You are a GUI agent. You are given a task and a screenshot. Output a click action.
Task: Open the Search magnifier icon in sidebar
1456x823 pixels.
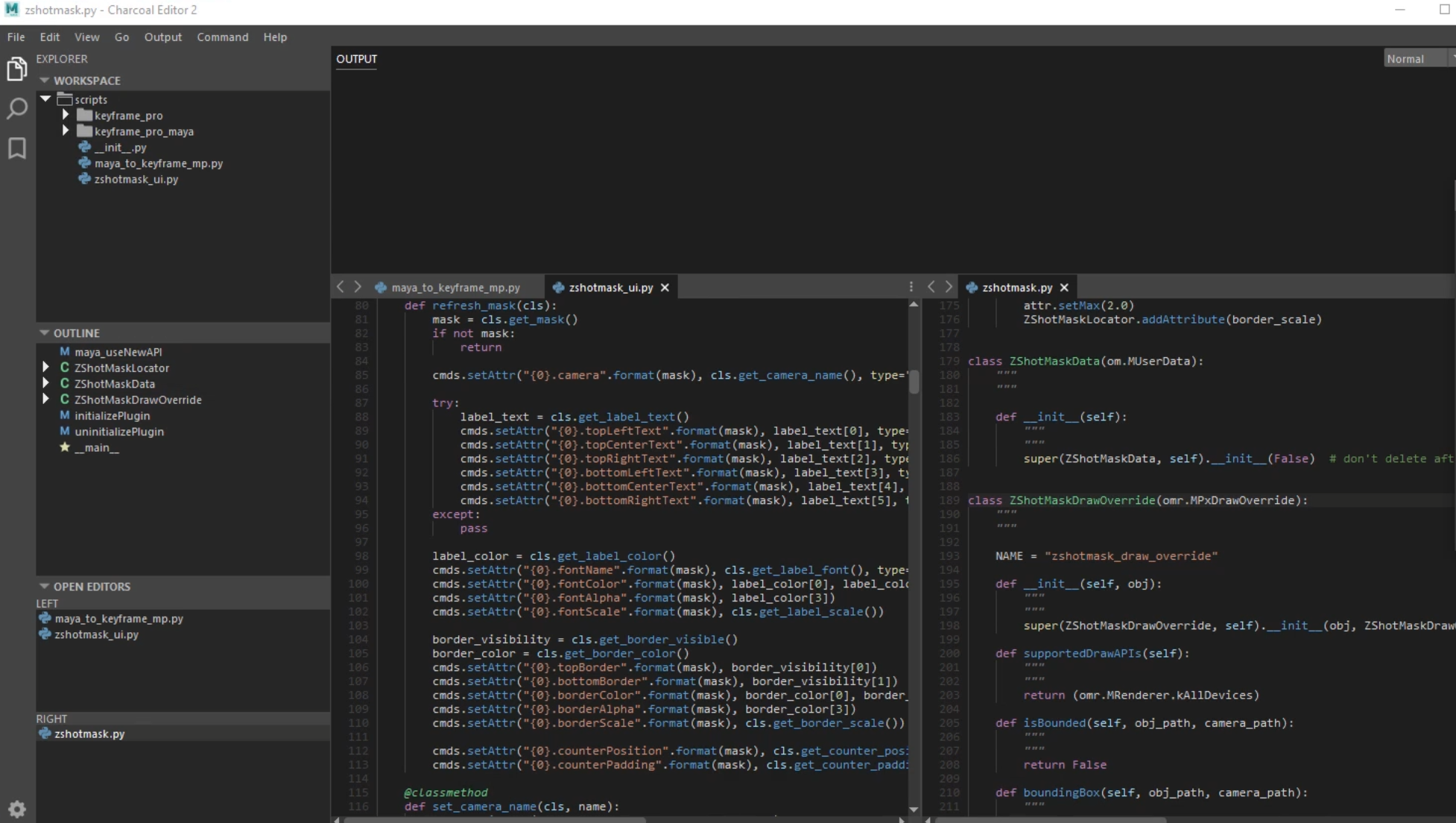[x=16, y=109]
